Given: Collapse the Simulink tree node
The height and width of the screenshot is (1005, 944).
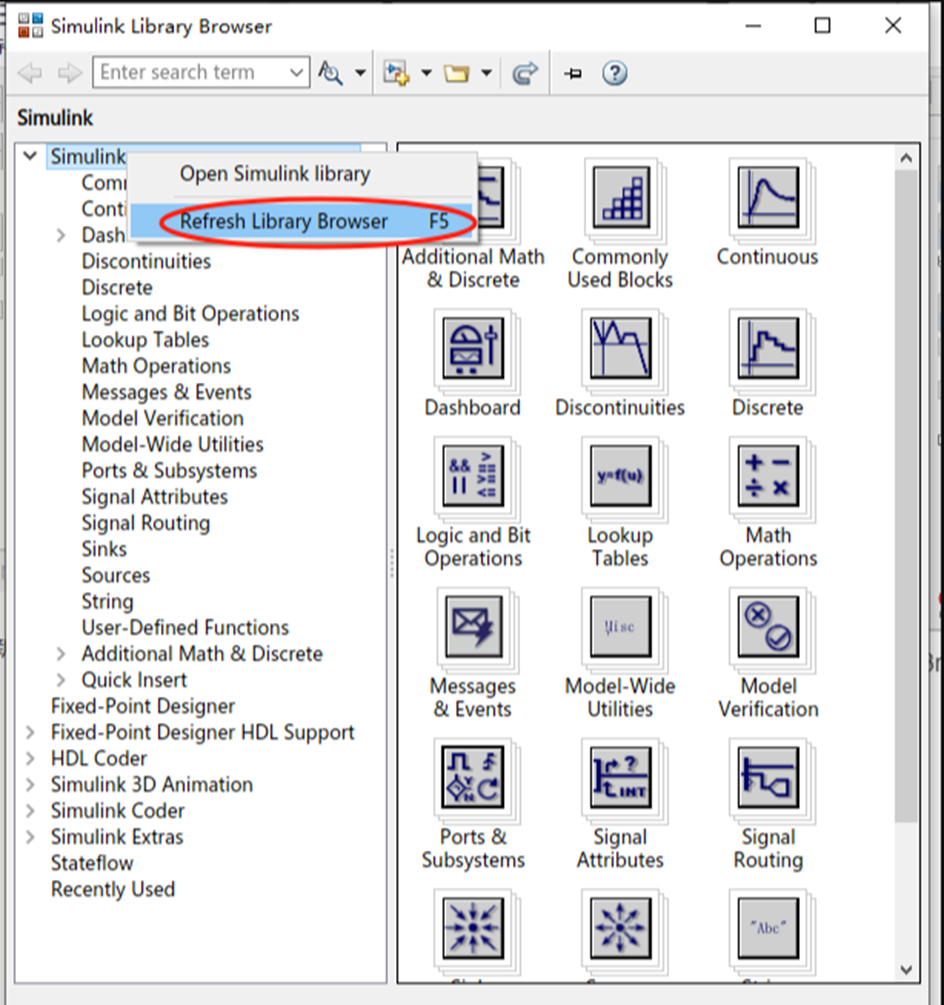Looking at the screenshot, I should (x=29, y=156).
